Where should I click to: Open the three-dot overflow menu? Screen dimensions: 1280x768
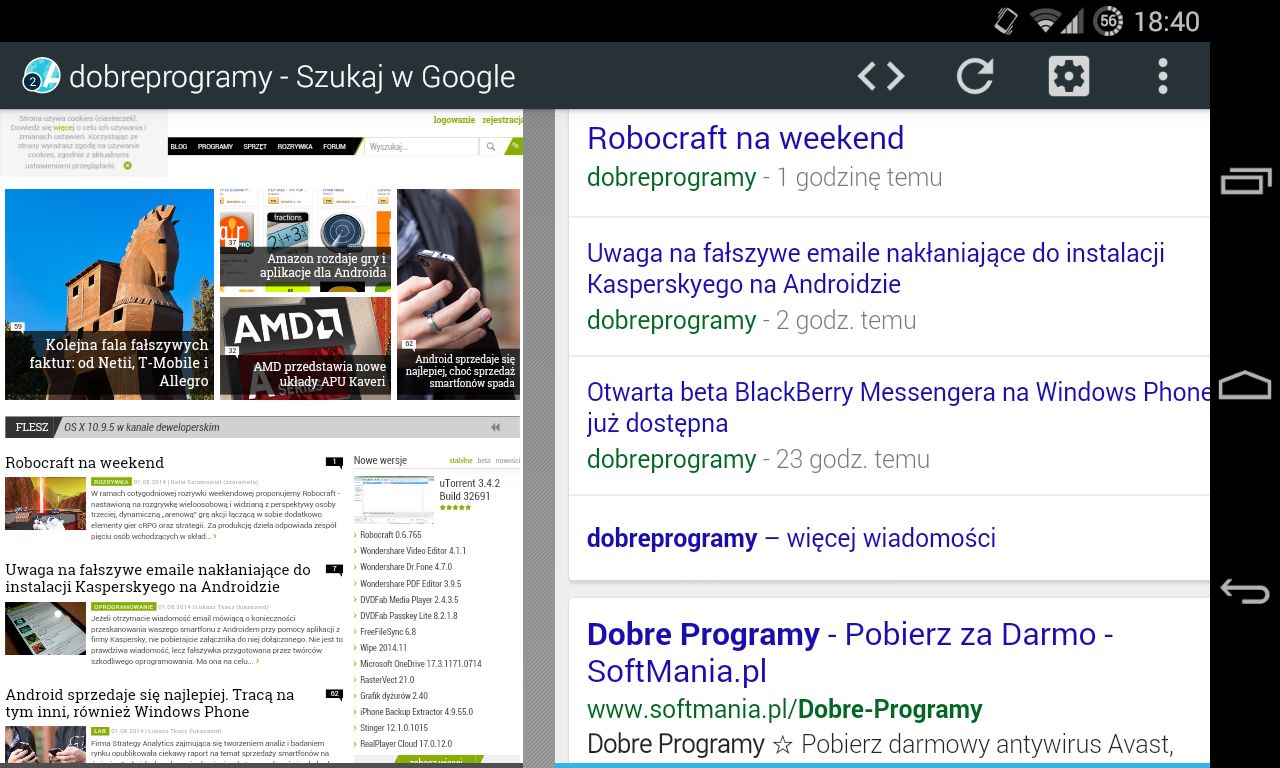tap(1162, 75)
